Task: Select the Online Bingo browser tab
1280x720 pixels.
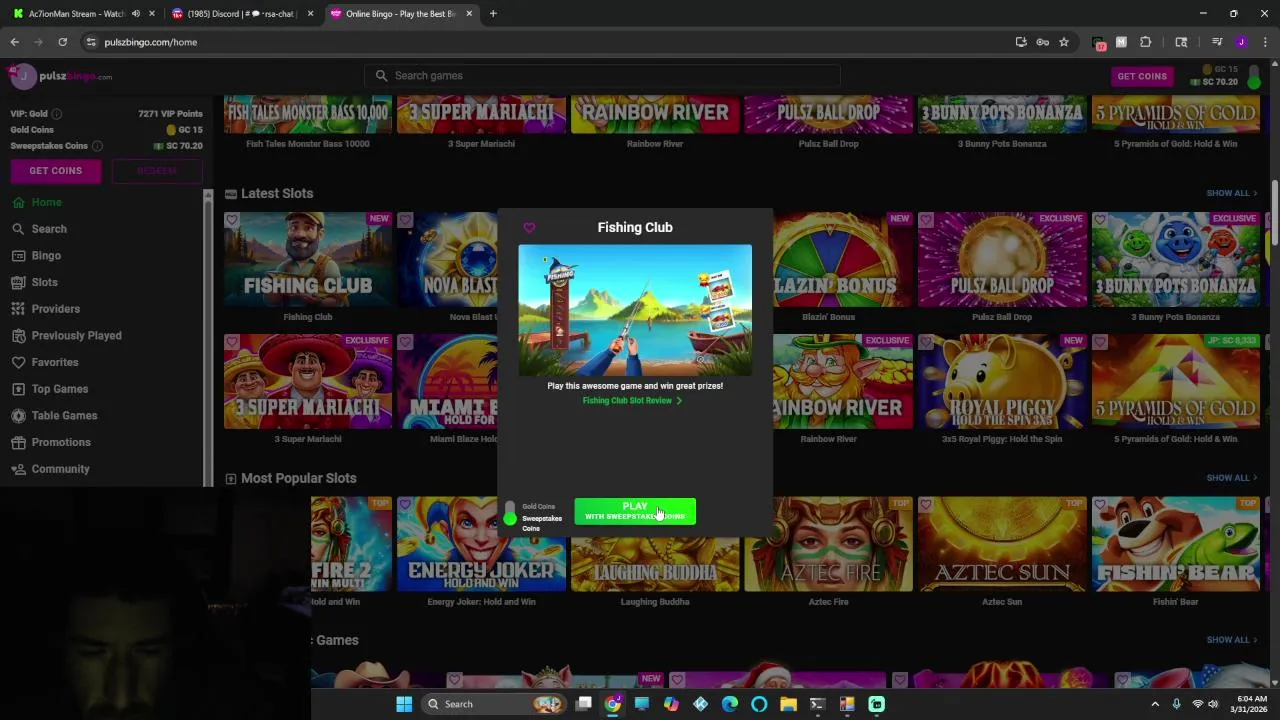Action: coord(400,14)
